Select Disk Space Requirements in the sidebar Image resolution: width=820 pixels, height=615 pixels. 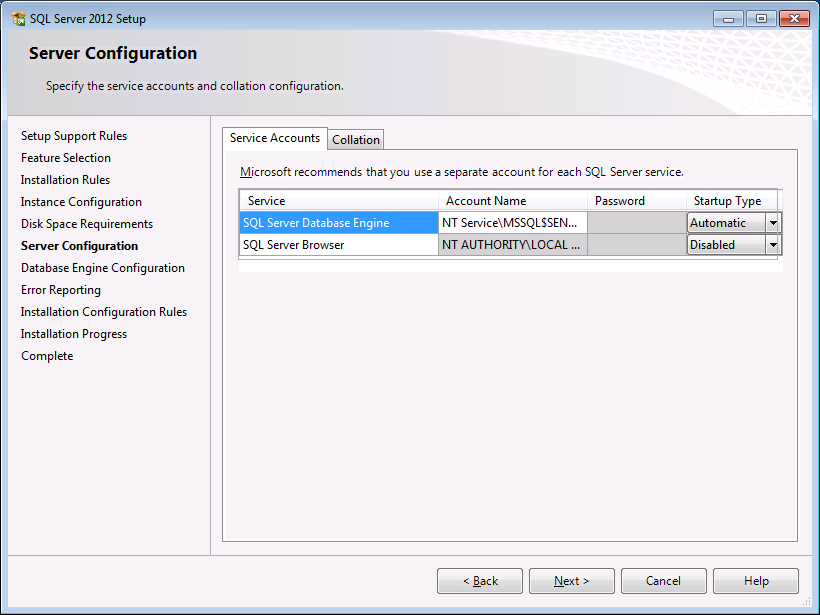tap(86, 223)
